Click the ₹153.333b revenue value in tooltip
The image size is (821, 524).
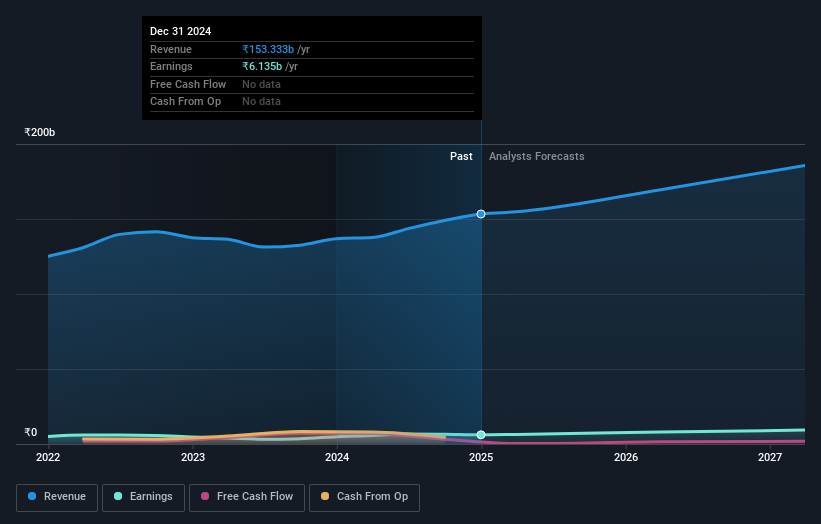[268, 49]
